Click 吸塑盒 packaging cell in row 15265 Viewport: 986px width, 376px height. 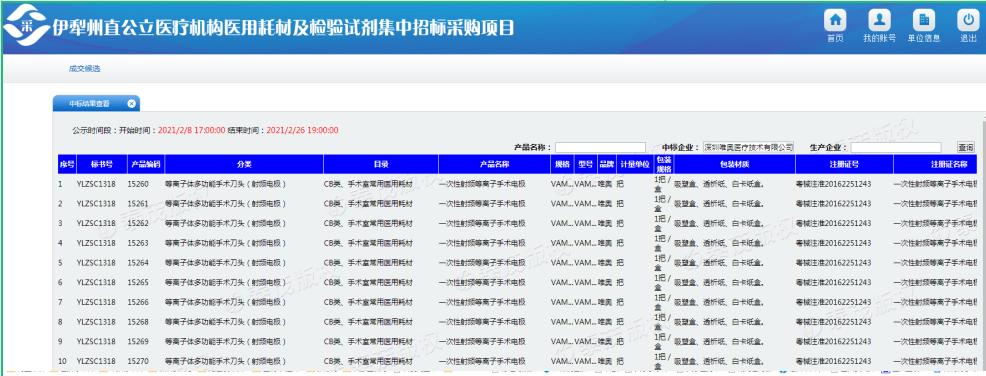(x=719, y=282)
